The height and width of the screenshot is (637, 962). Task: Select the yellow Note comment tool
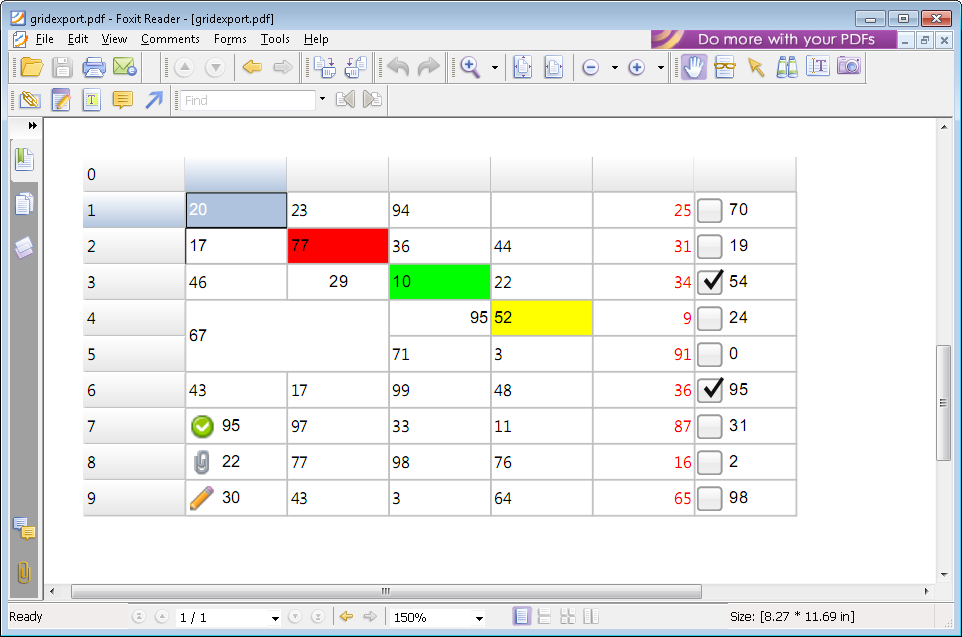coord(123,100)
